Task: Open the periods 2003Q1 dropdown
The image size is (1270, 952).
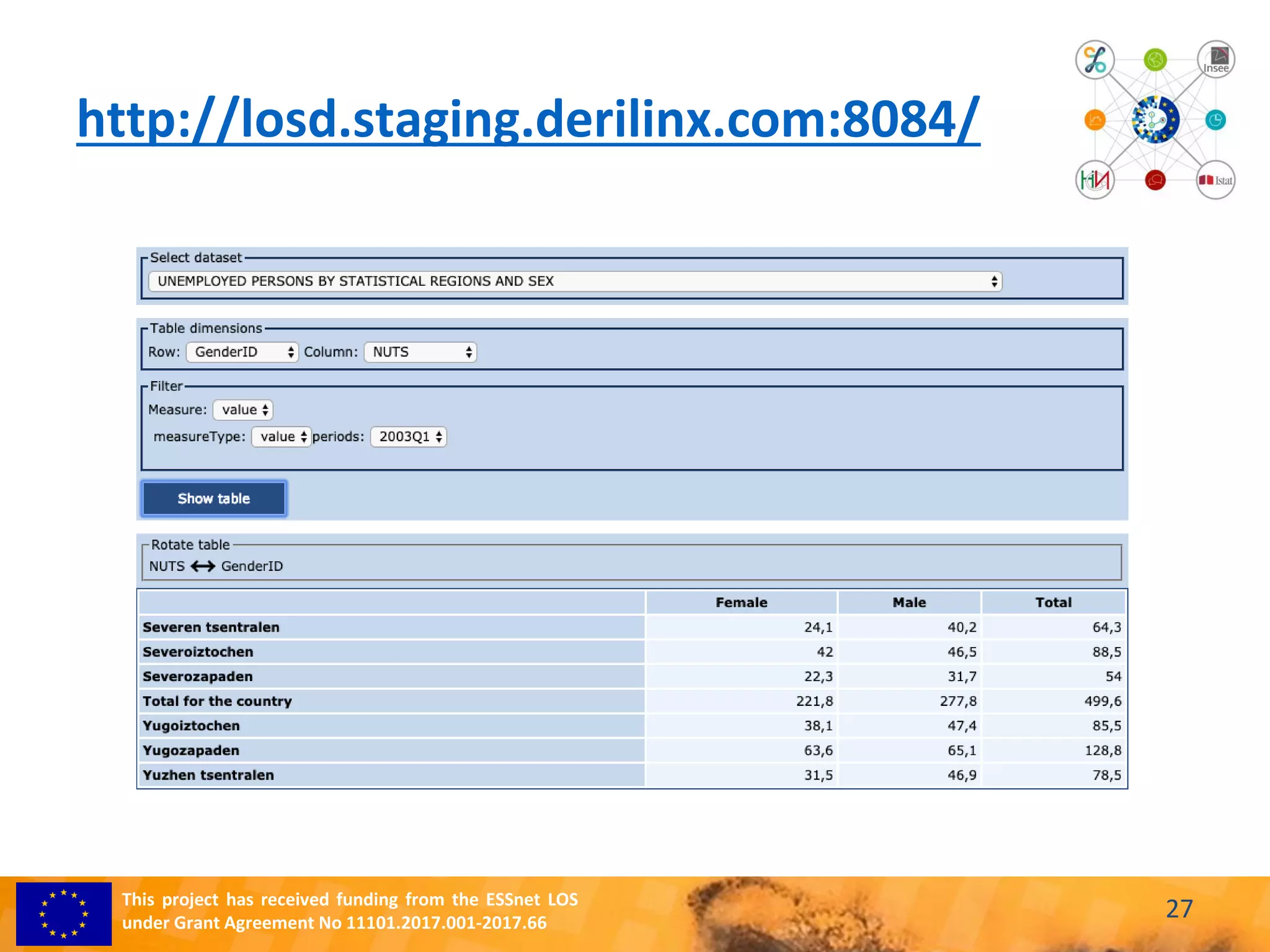Action: (x=409, y=436)
